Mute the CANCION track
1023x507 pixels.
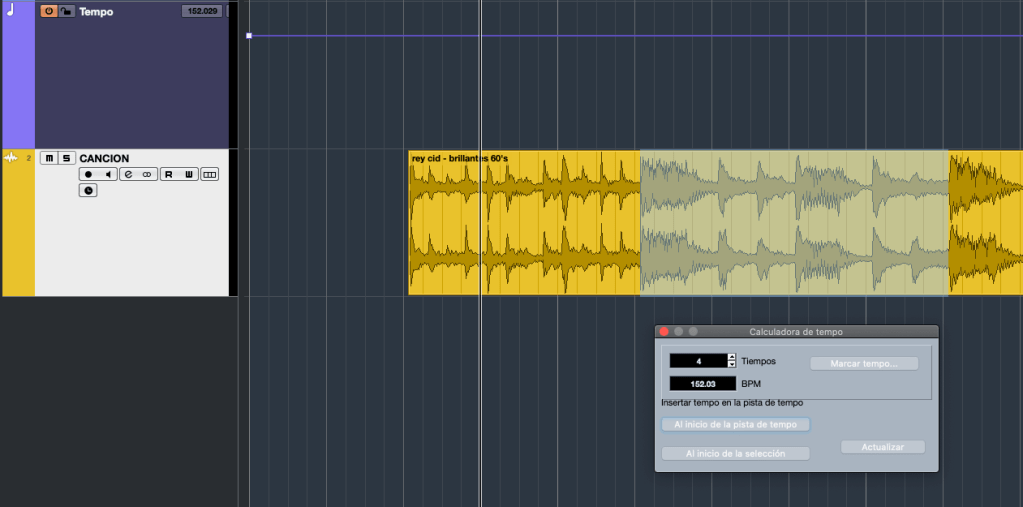48,158
